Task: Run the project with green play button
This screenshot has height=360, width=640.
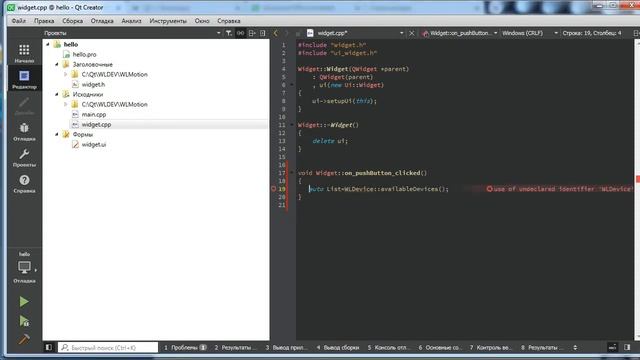Action: tap(24, 302)
